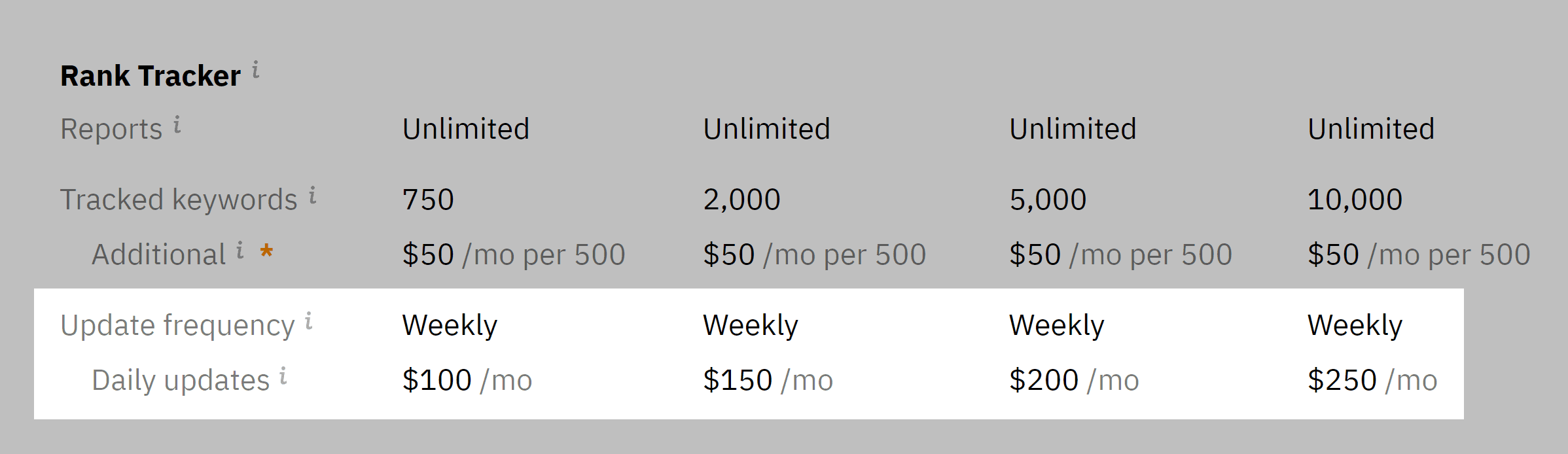Click the Update frequency label
The image size is (1568, 454).
[177, 326]
